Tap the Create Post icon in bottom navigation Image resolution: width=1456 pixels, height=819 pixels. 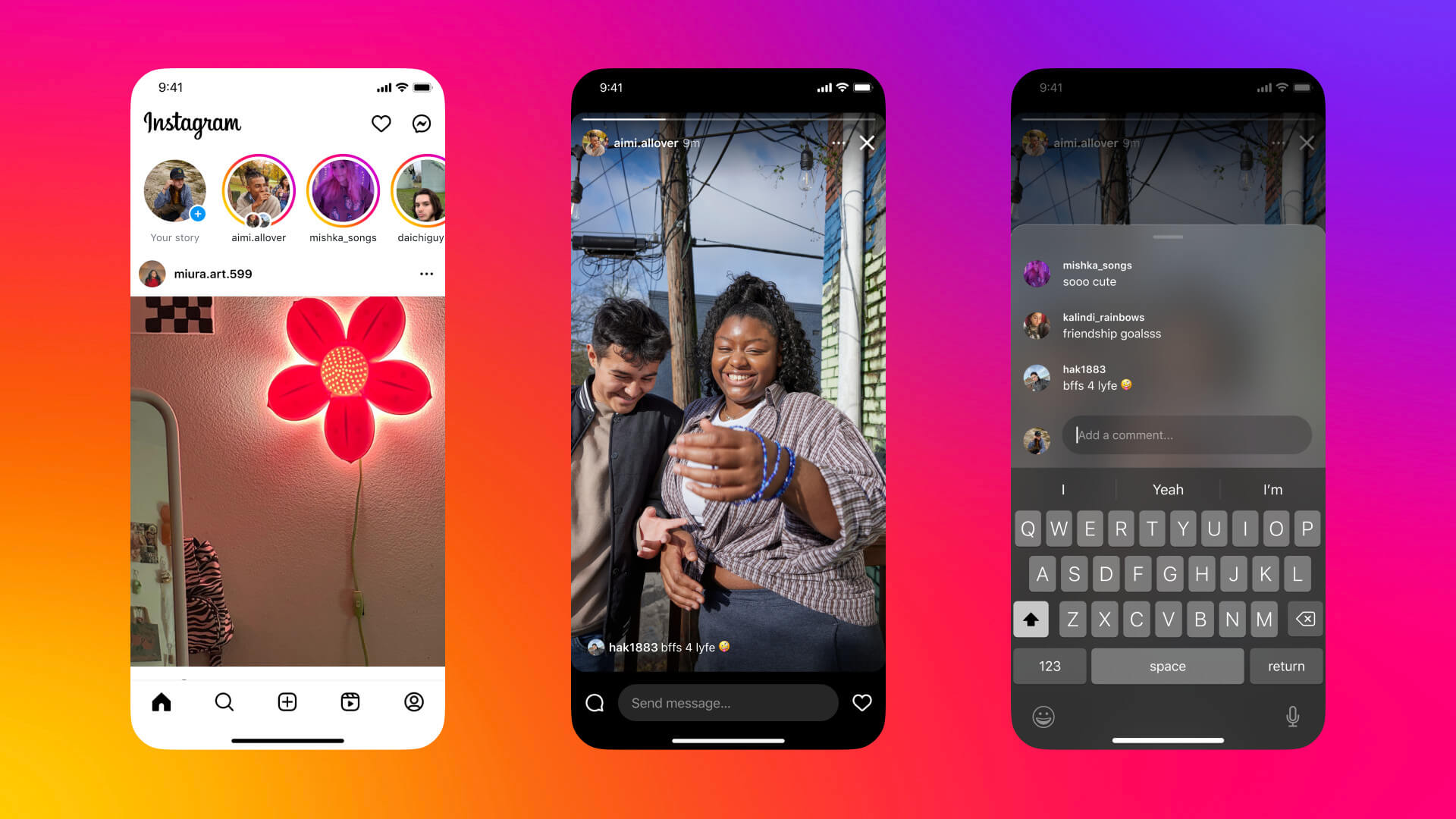pos(287,702)
